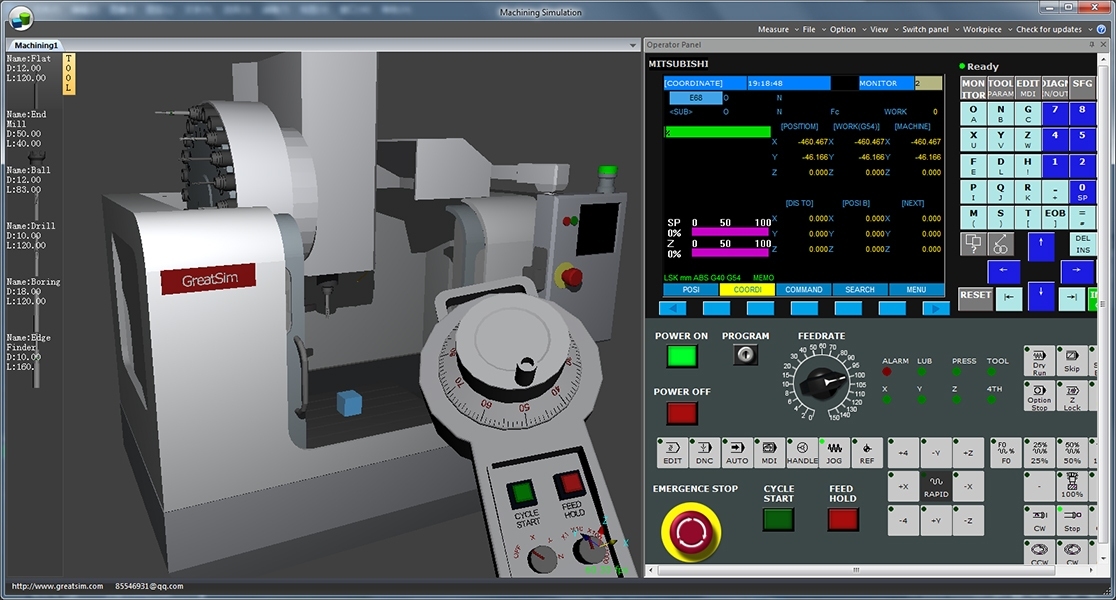
Task: Open the Machining1 document tab
Action: tap(37, 45)
